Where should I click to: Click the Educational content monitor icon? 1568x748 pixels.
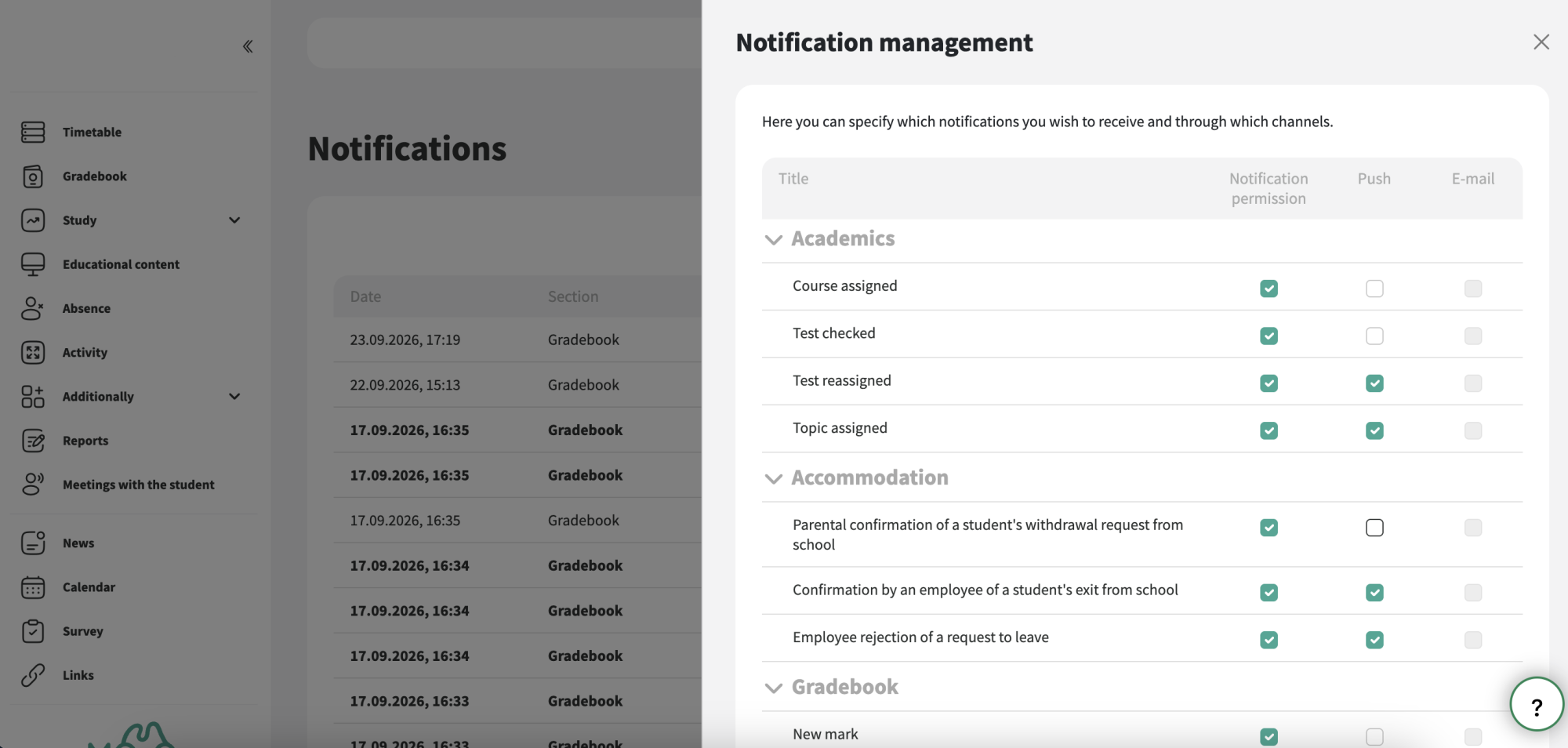tap(33, 264)
